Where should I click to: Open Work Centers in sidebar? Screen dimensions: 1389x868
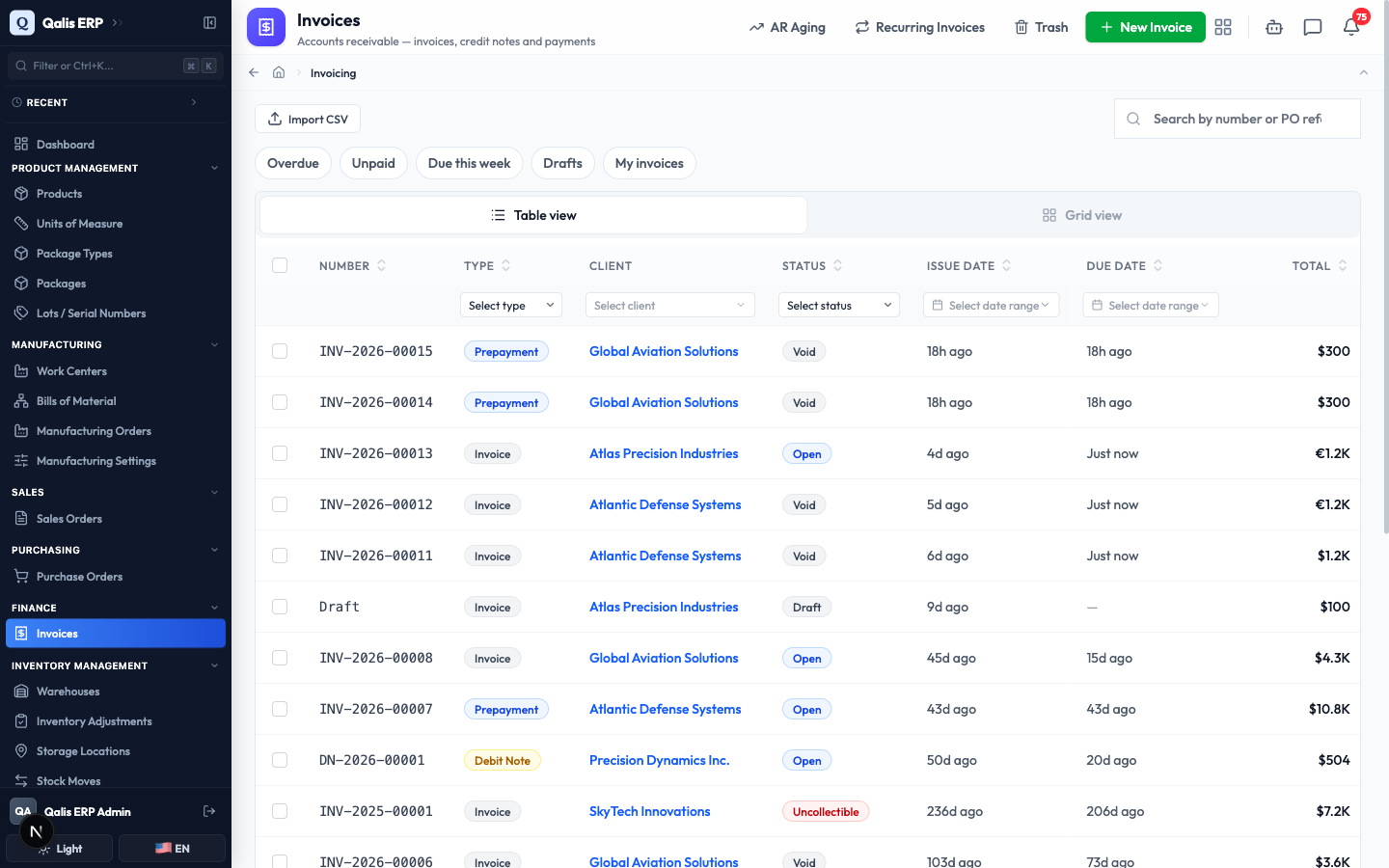(116, 370)
